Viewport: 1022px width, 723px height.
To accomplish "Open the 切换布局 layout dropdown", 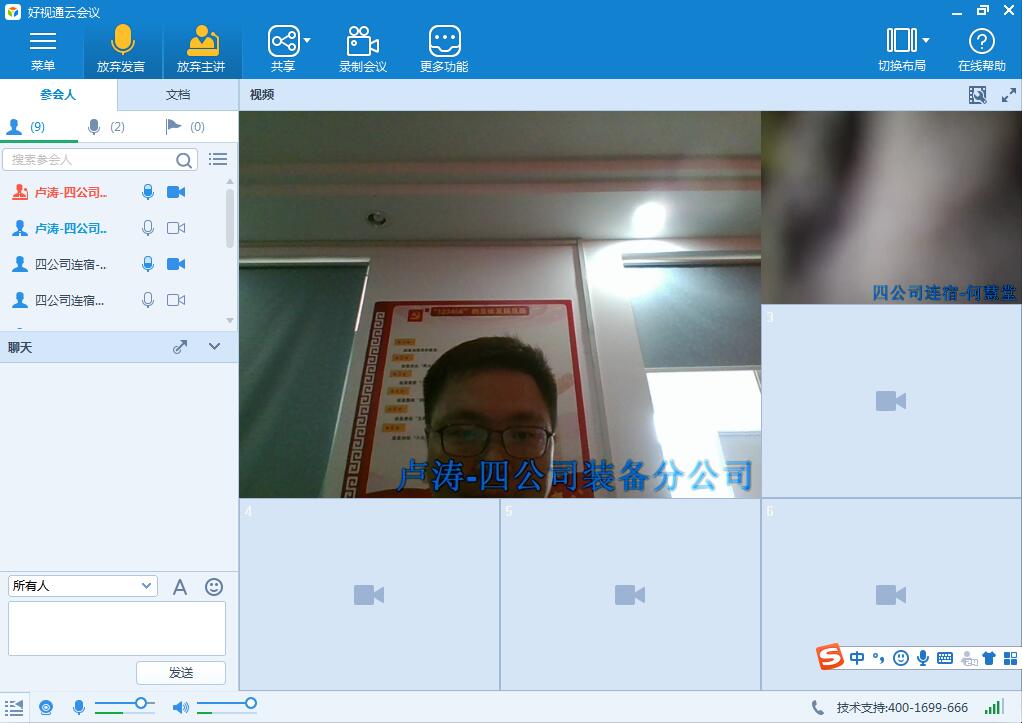I will click(926, 41).
